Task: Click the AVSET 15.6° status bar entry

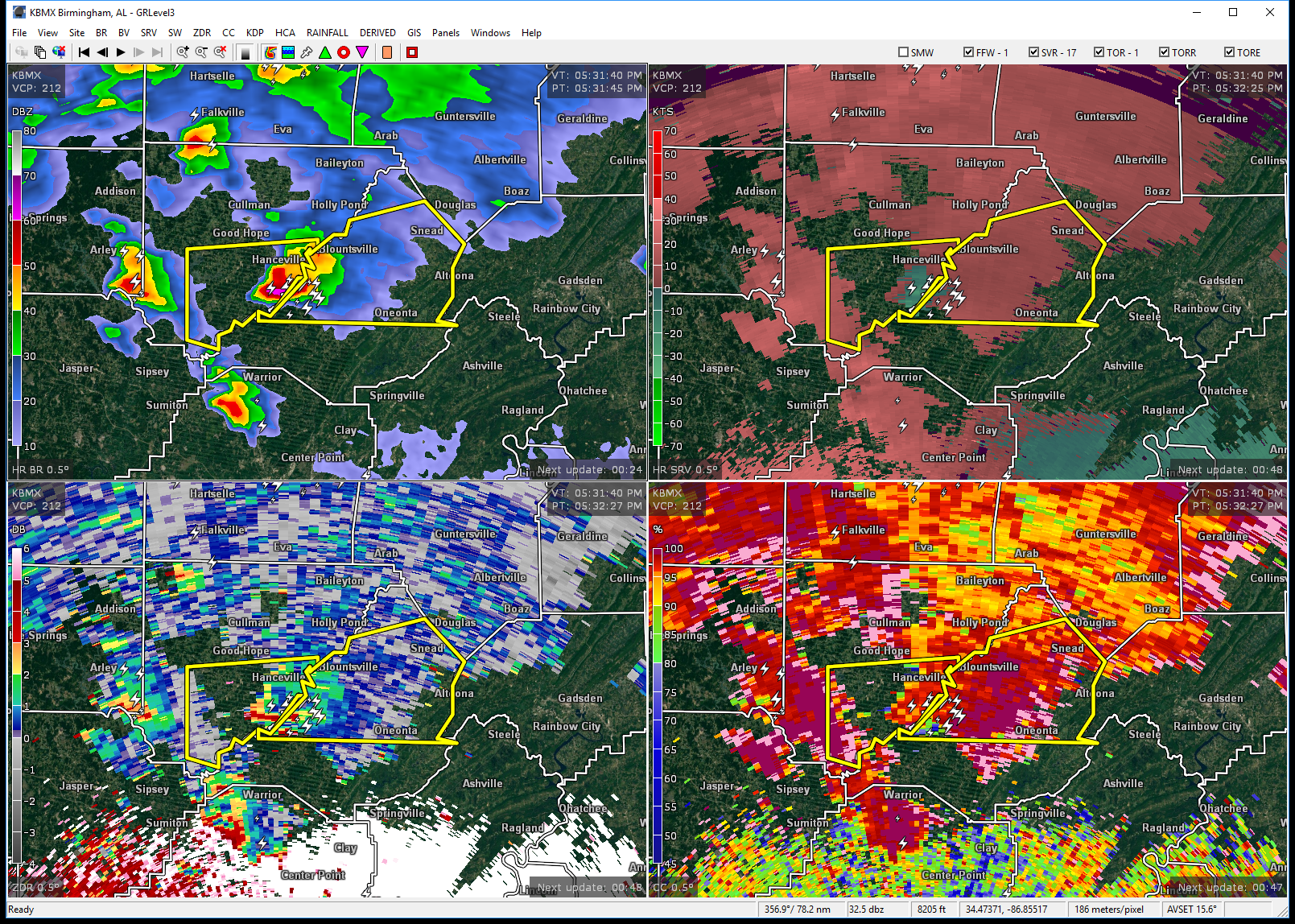Action: pyautogui.click(x=1192, y=910)
